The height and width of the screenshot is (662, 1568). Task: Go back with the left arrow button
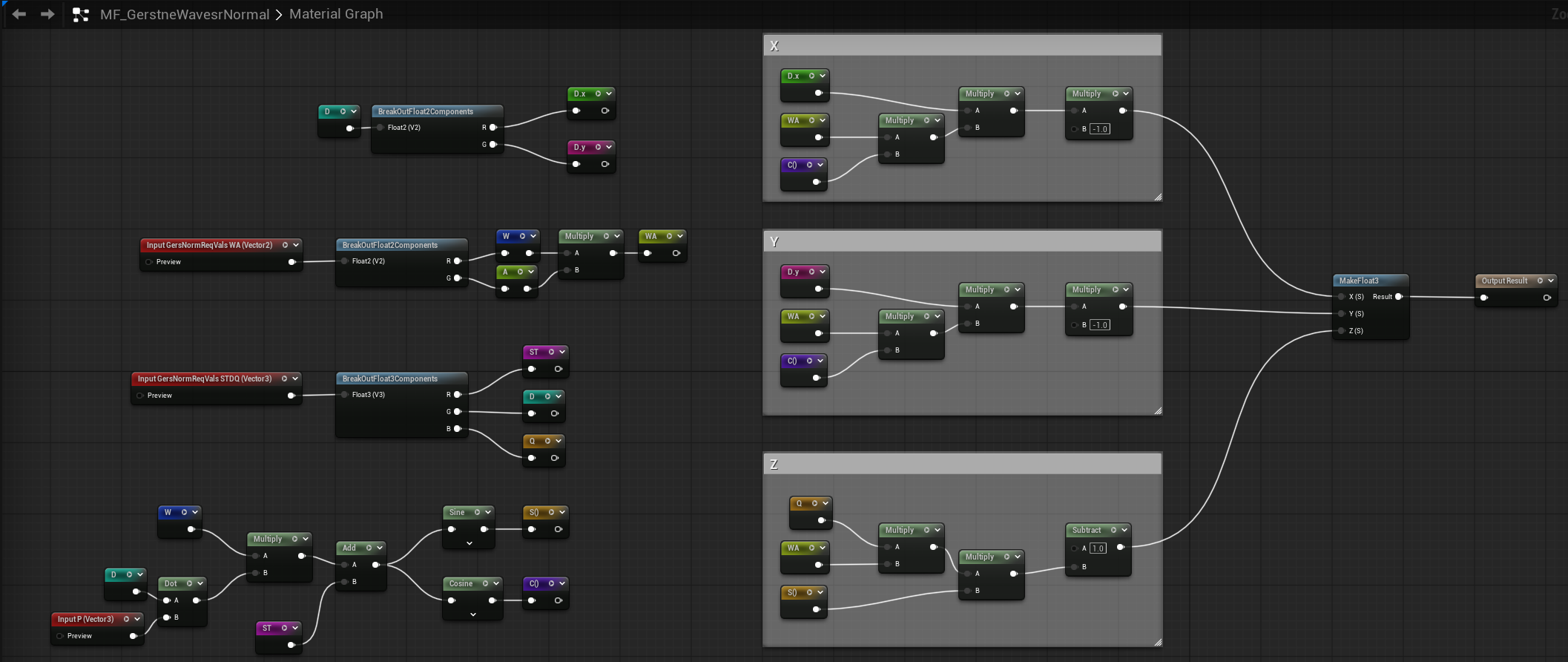click(x=19, y=14)
